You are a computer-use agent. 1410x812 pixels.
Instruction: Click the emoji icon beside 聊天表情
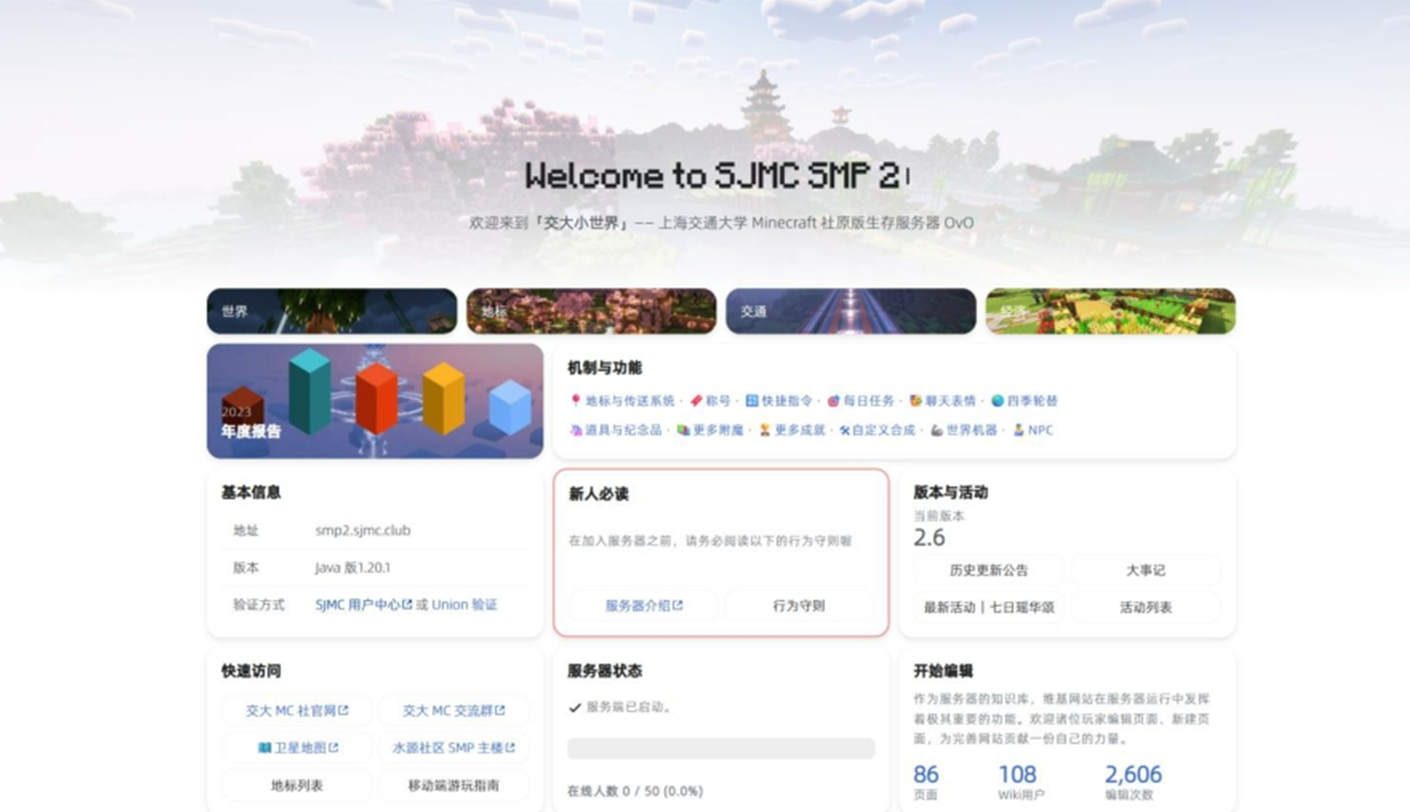point(915,400)
